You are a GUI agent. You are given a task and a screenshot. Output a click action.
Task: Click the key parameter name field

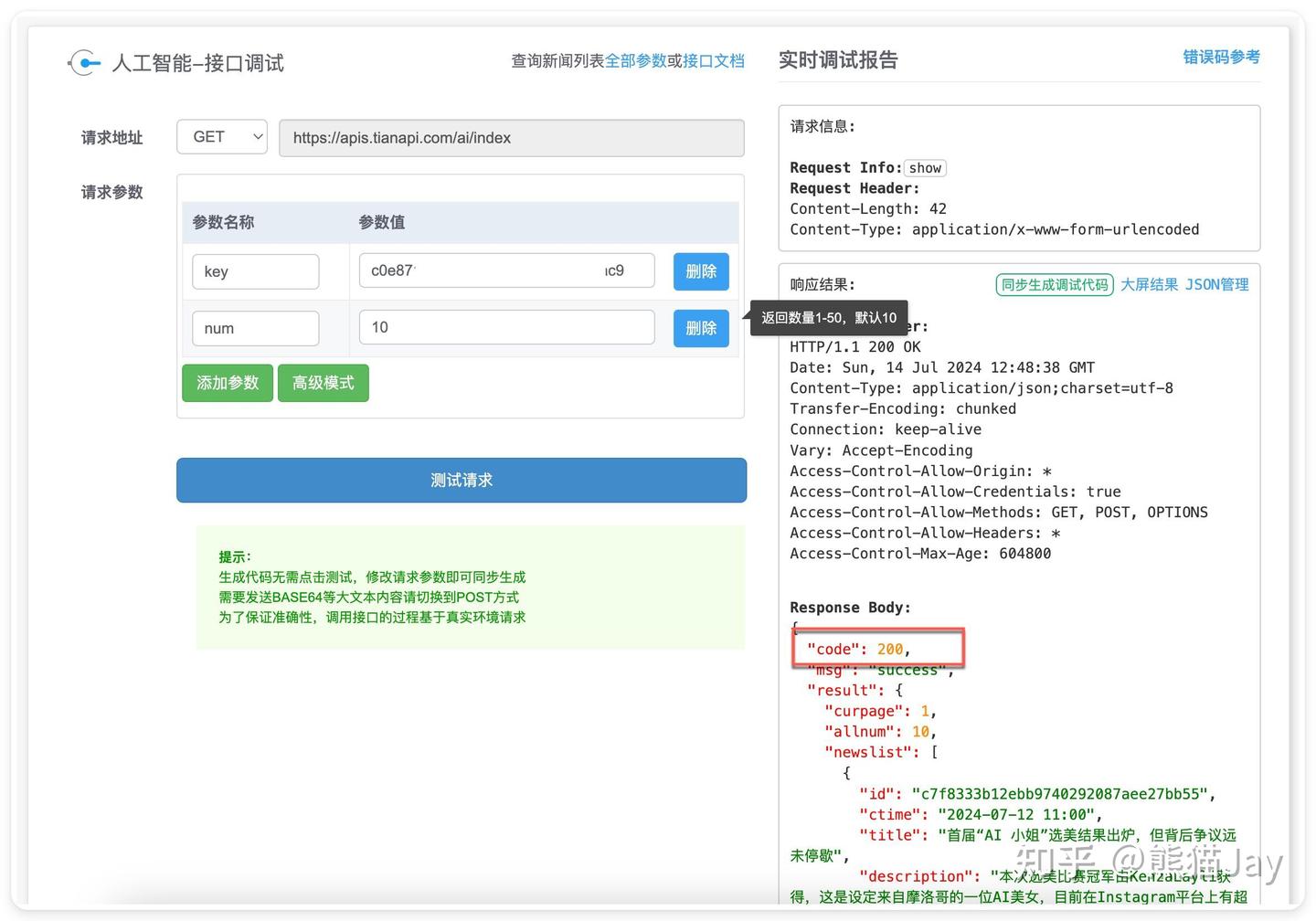(x=255, y=271)
